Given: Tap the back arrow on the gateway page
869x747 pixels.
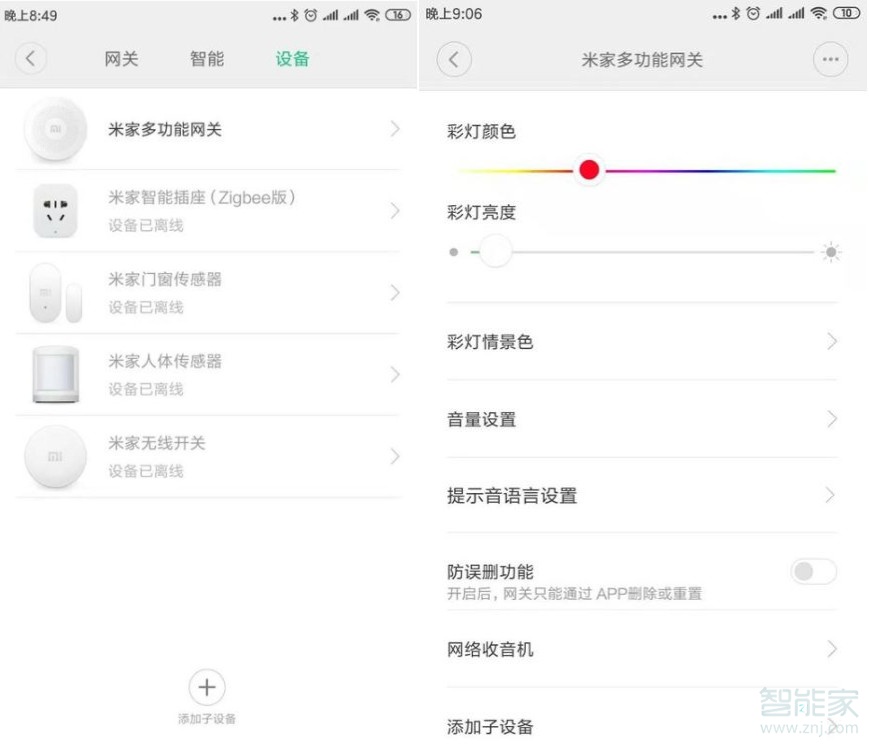Looking at the screenshot, I should click(x=454, y=59).
